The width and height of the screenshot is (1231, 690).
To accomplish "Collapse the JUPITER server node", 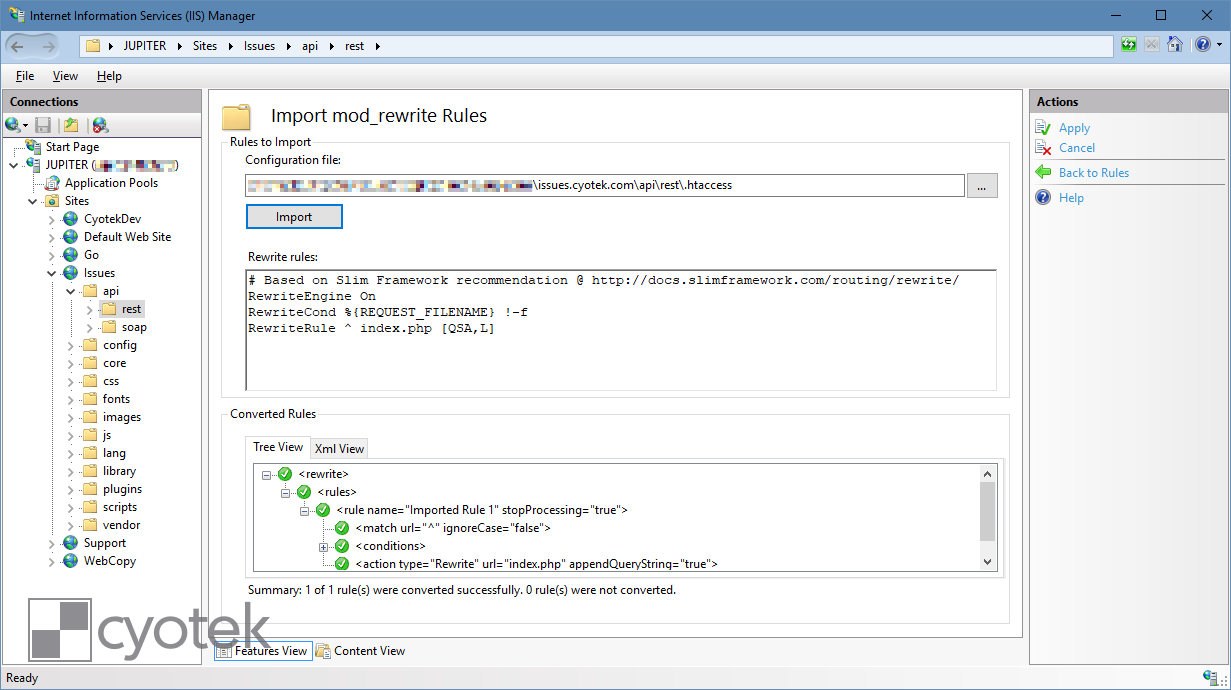I will [x=13, y=165].
